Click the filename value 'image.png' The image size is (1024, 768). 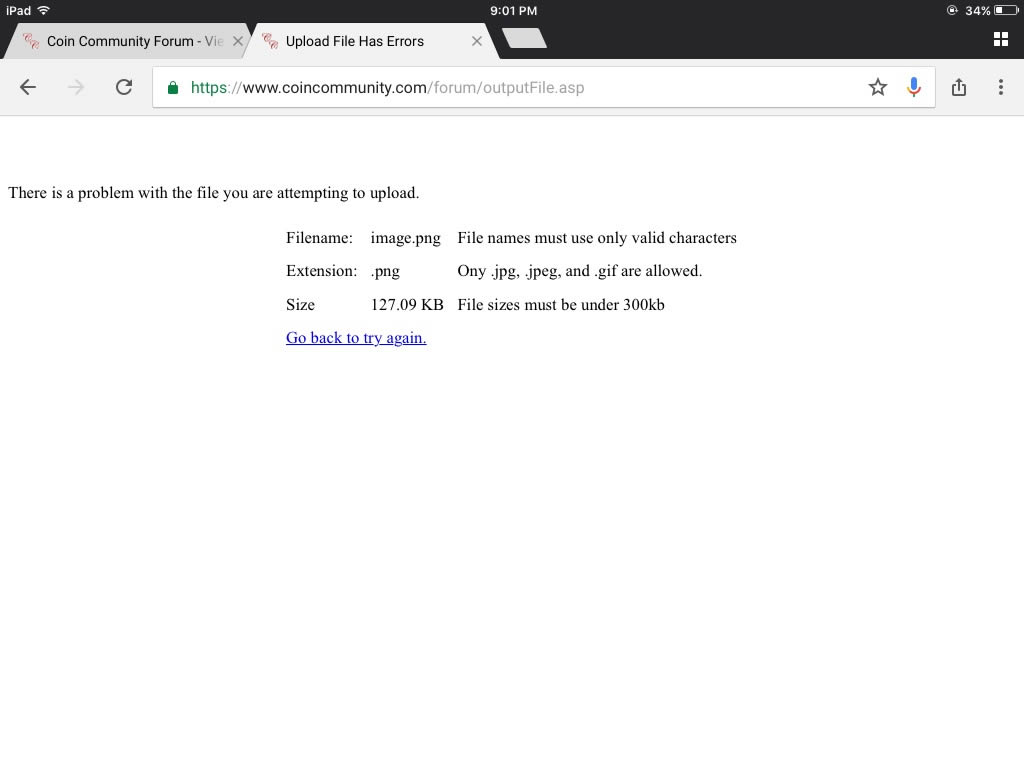(406, 238)
